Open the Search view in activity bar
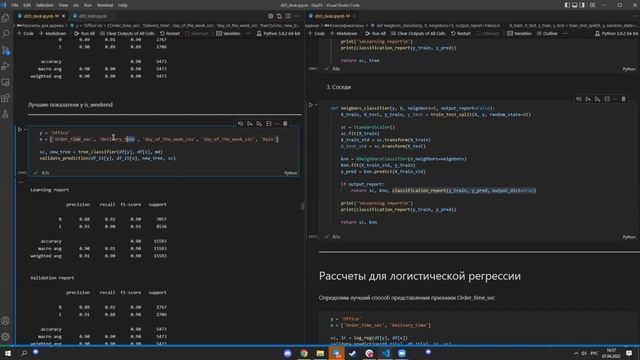 (x=6, y=34)
